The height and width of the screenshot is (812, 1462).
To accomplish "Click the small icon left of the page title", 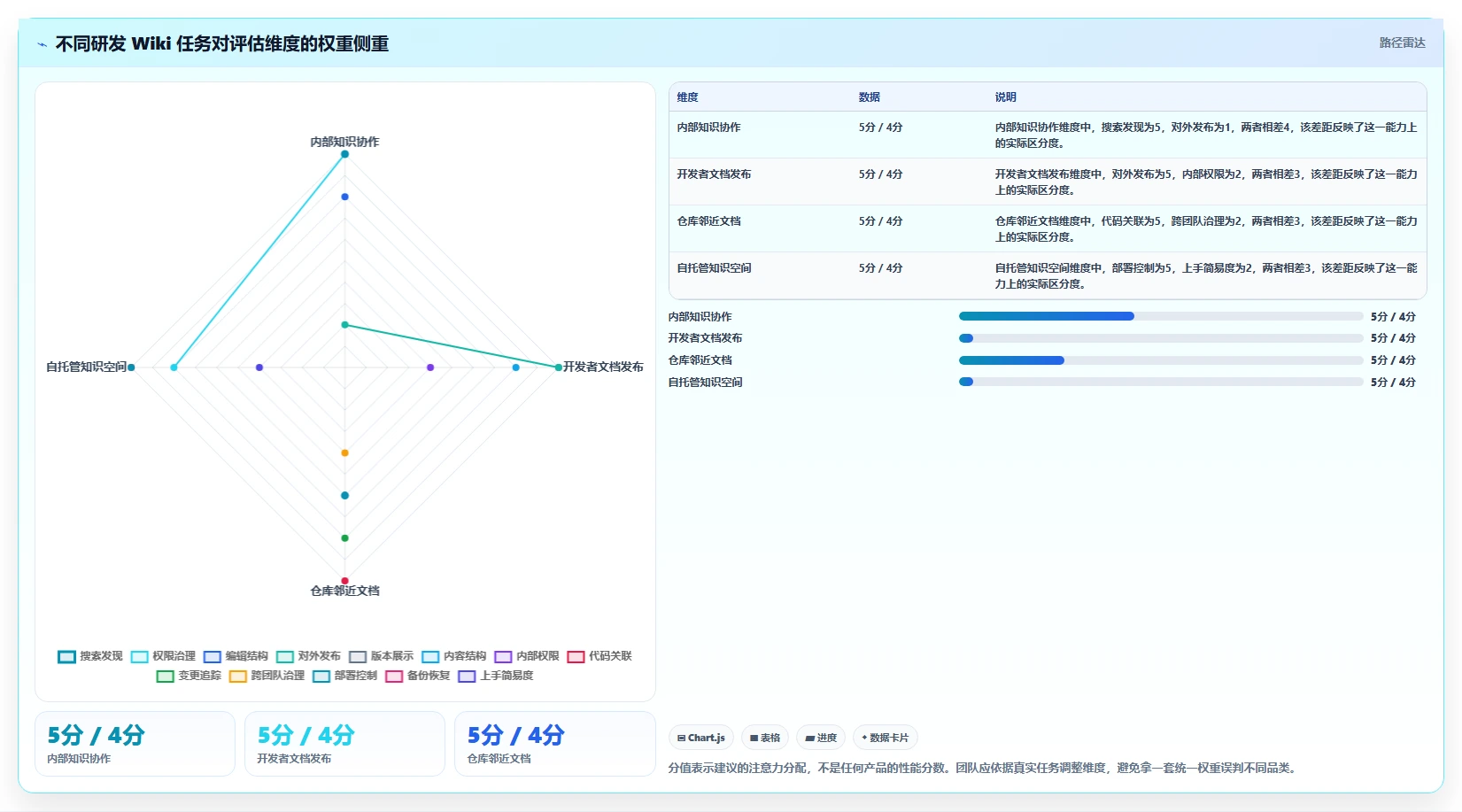I will (x=42, y=44).
